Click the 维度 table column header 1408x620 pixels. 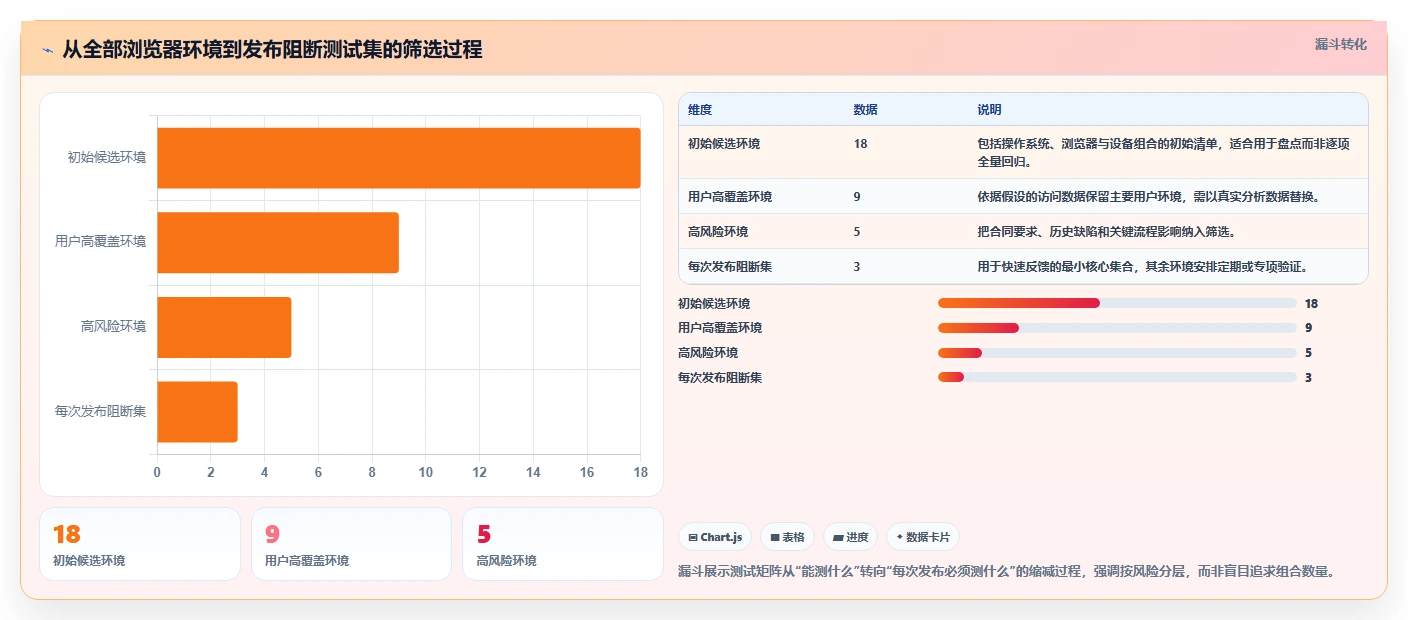click(700, 110)
